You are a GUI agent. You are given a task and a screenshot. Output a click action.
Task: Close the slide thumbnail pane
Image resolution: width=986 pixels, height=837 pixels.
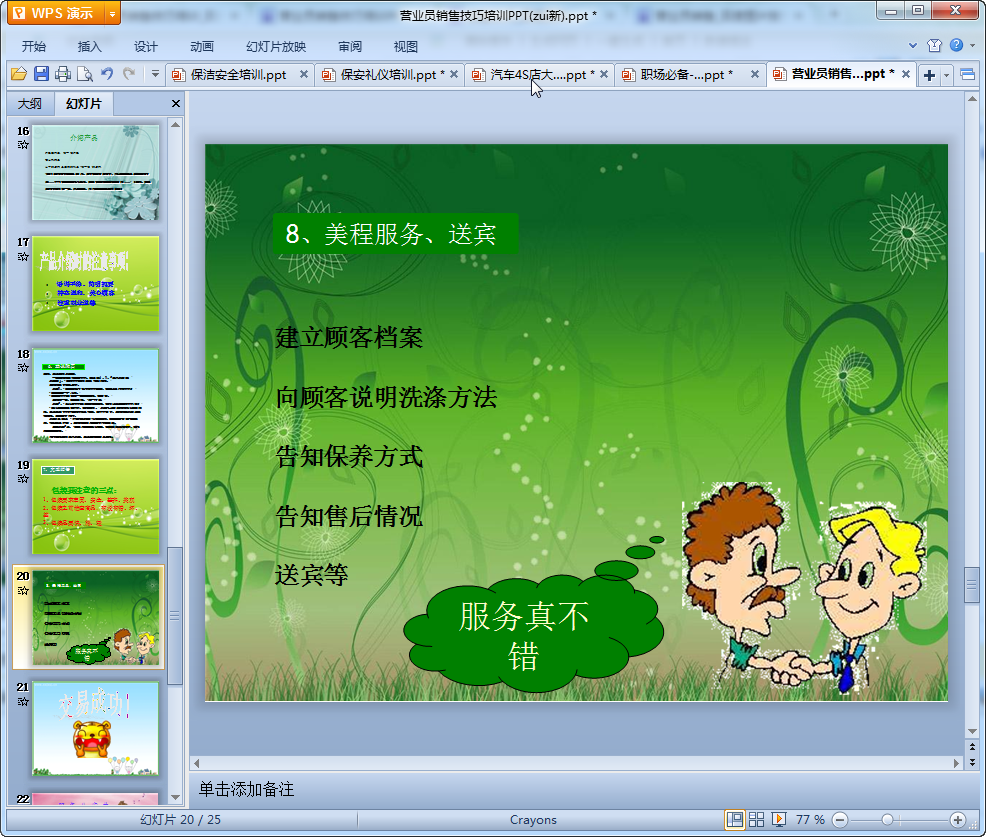[x=176, y=104]
